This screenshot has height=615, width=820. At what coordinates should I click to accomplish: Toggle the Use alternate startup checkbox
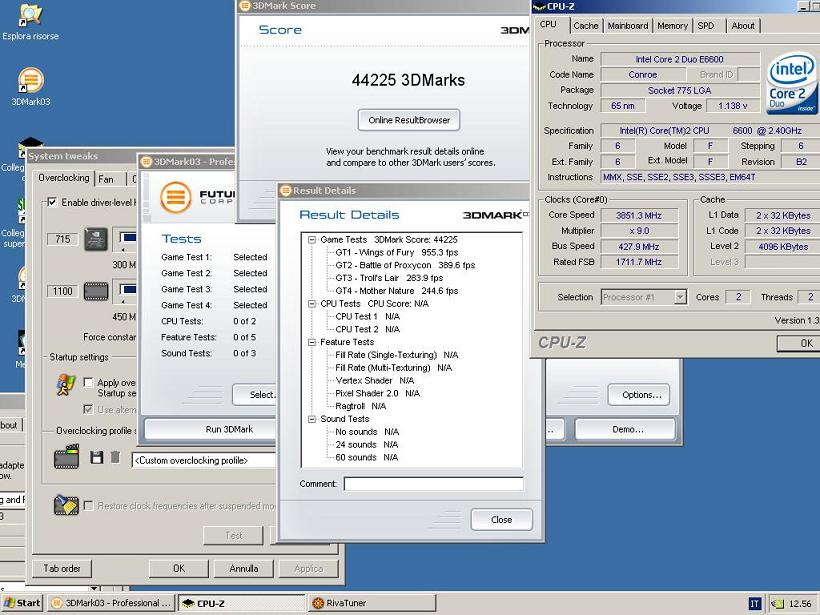[x=88, y=409]
